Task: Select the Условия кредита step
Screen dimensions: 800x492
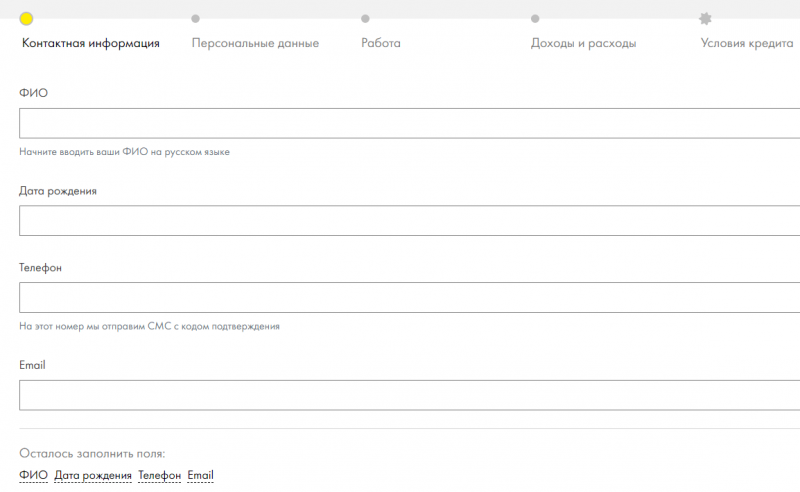Action: pos(747,43)
